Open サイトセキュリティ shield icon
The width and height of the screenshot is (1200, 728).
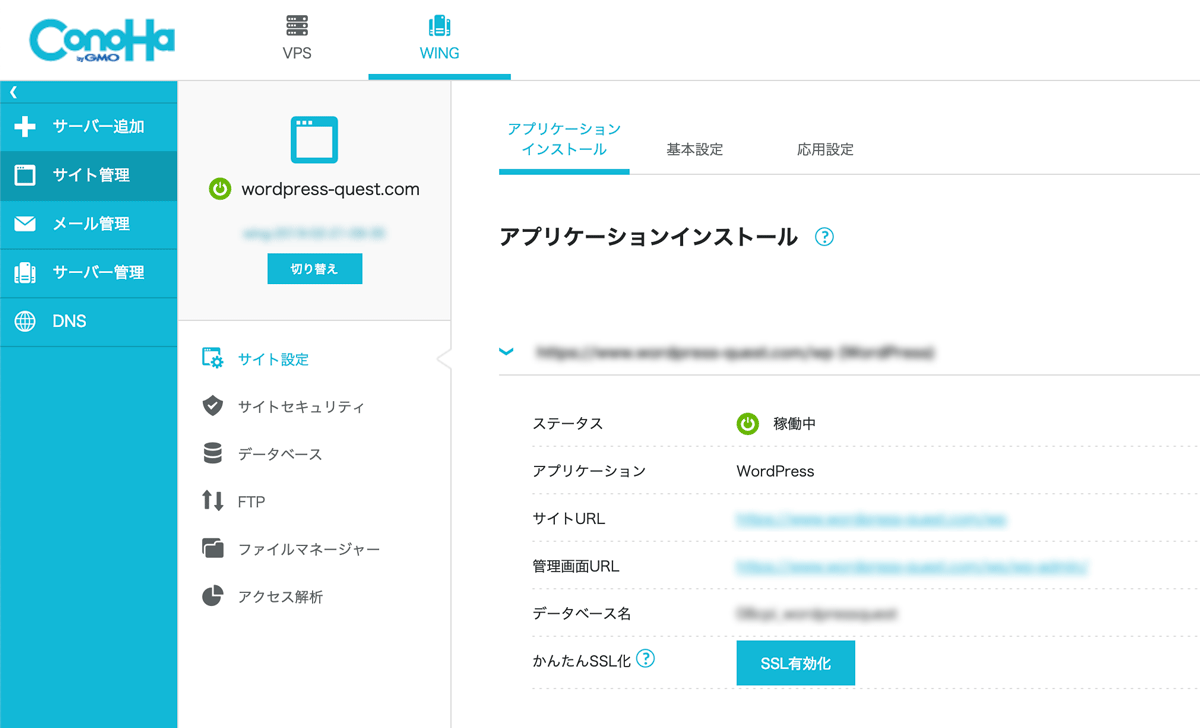(212, 406)
